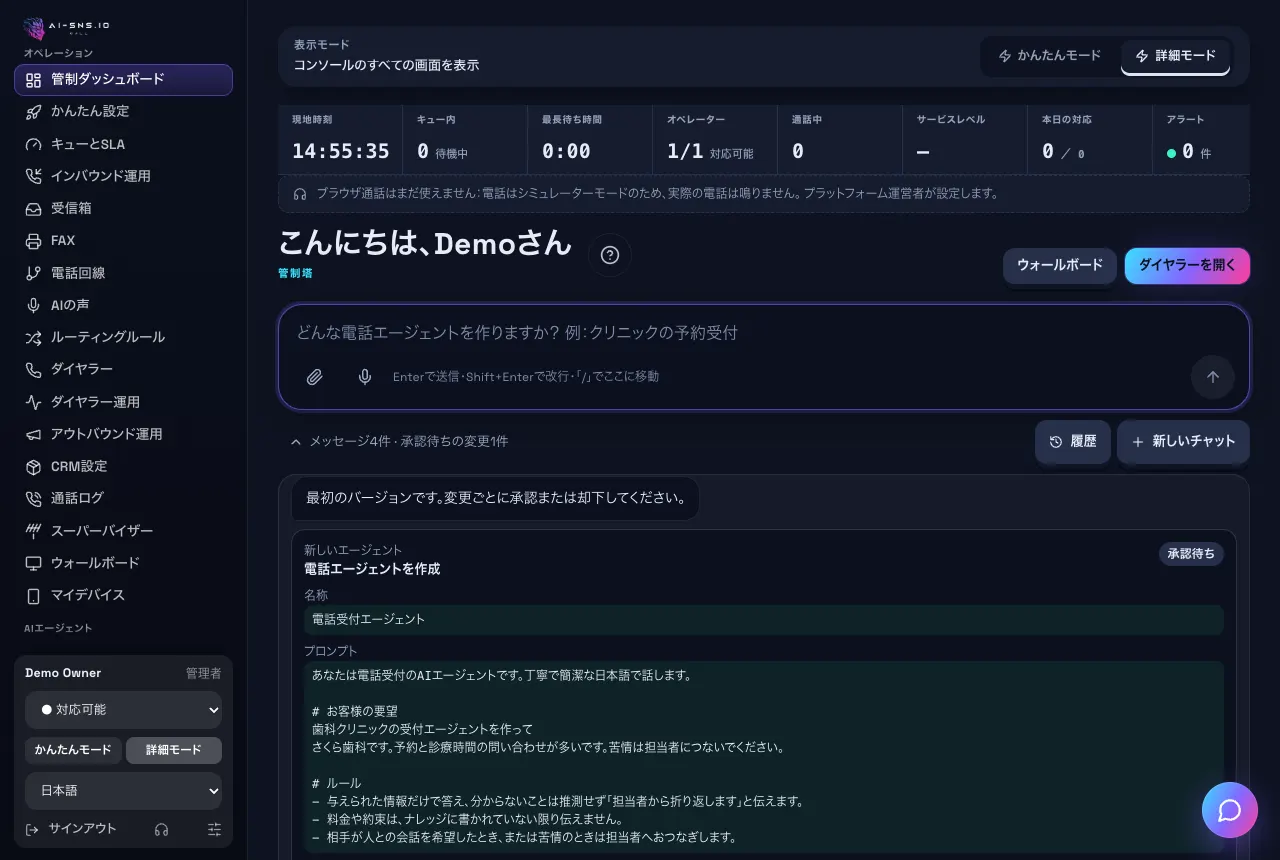The height and width of the screenshot is (860, 1280).
Task: Open the 日本語 language dropdown
Action: tap(123, 791)
